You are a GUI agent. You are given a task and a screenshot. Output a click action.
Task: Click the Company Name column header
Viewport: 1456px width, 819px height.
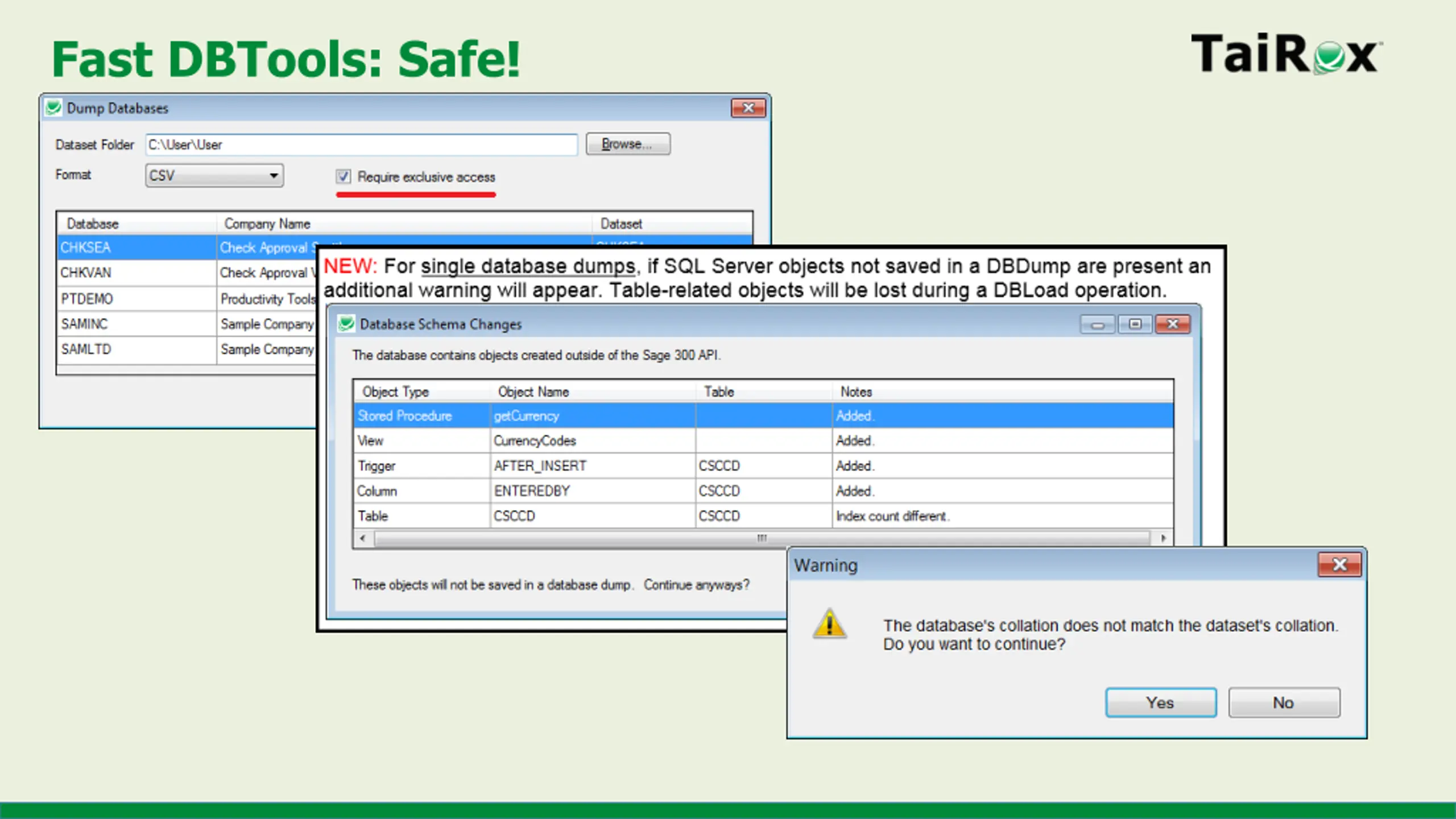pos(404,224)
